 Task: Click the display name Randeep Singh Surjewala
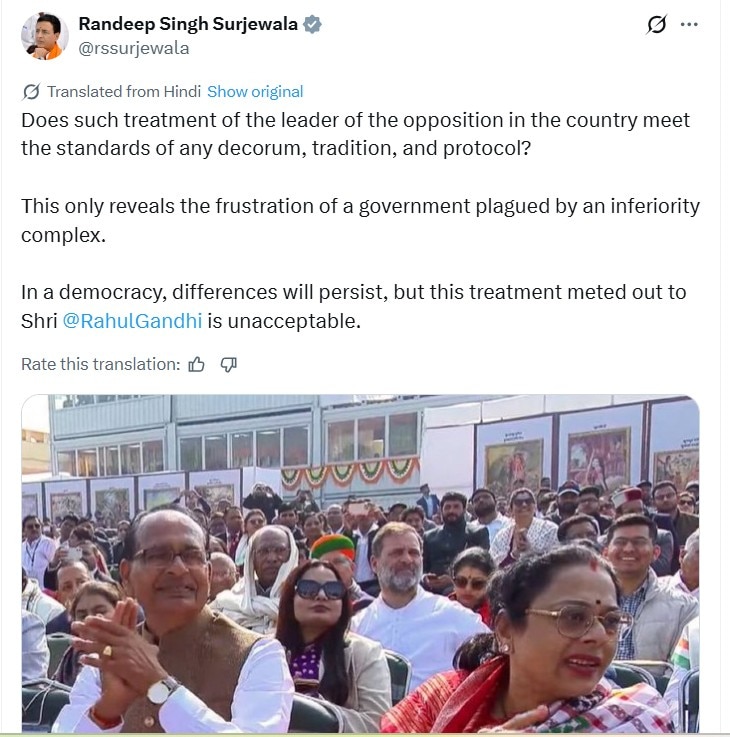[188, 24]
